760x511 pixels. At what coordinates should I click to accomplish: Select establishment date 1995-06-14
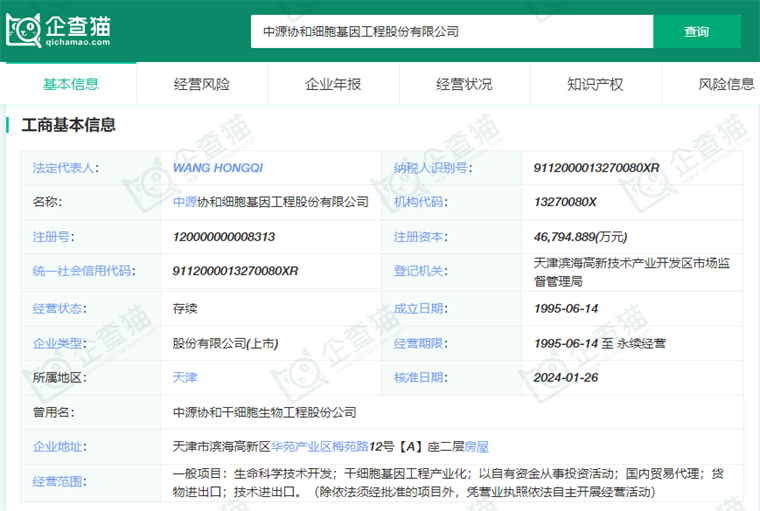tap(566, 308)
